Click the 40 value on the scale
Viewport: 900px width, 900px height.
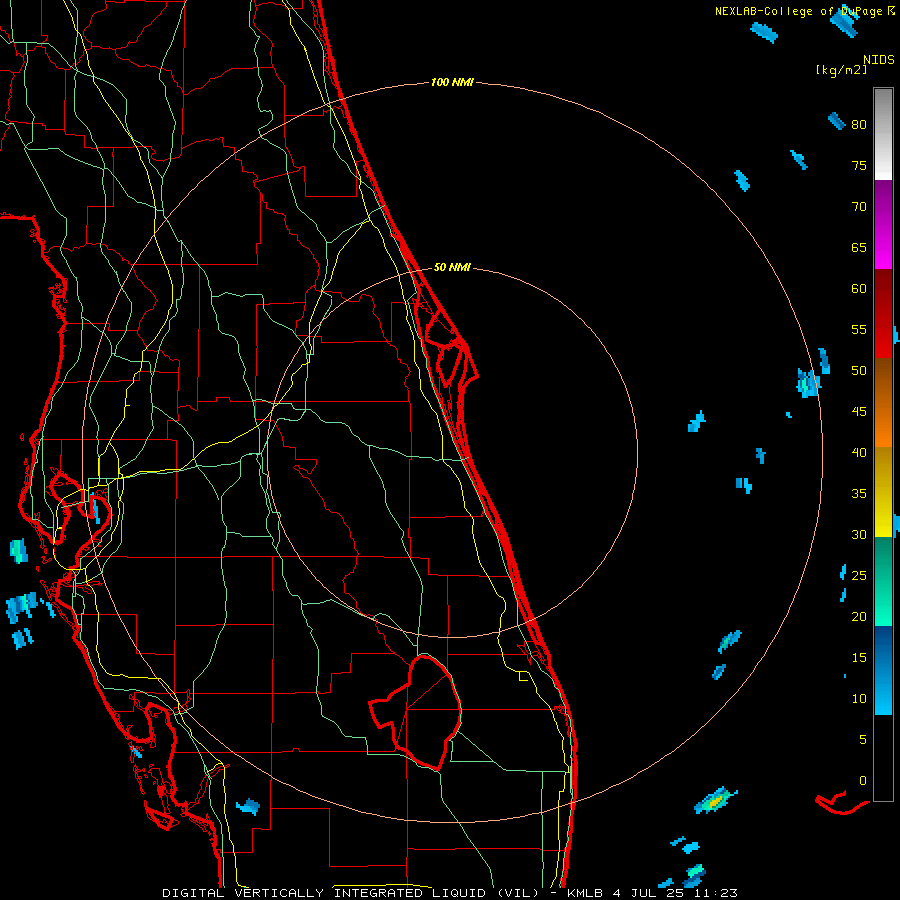[x=859, y=452]
